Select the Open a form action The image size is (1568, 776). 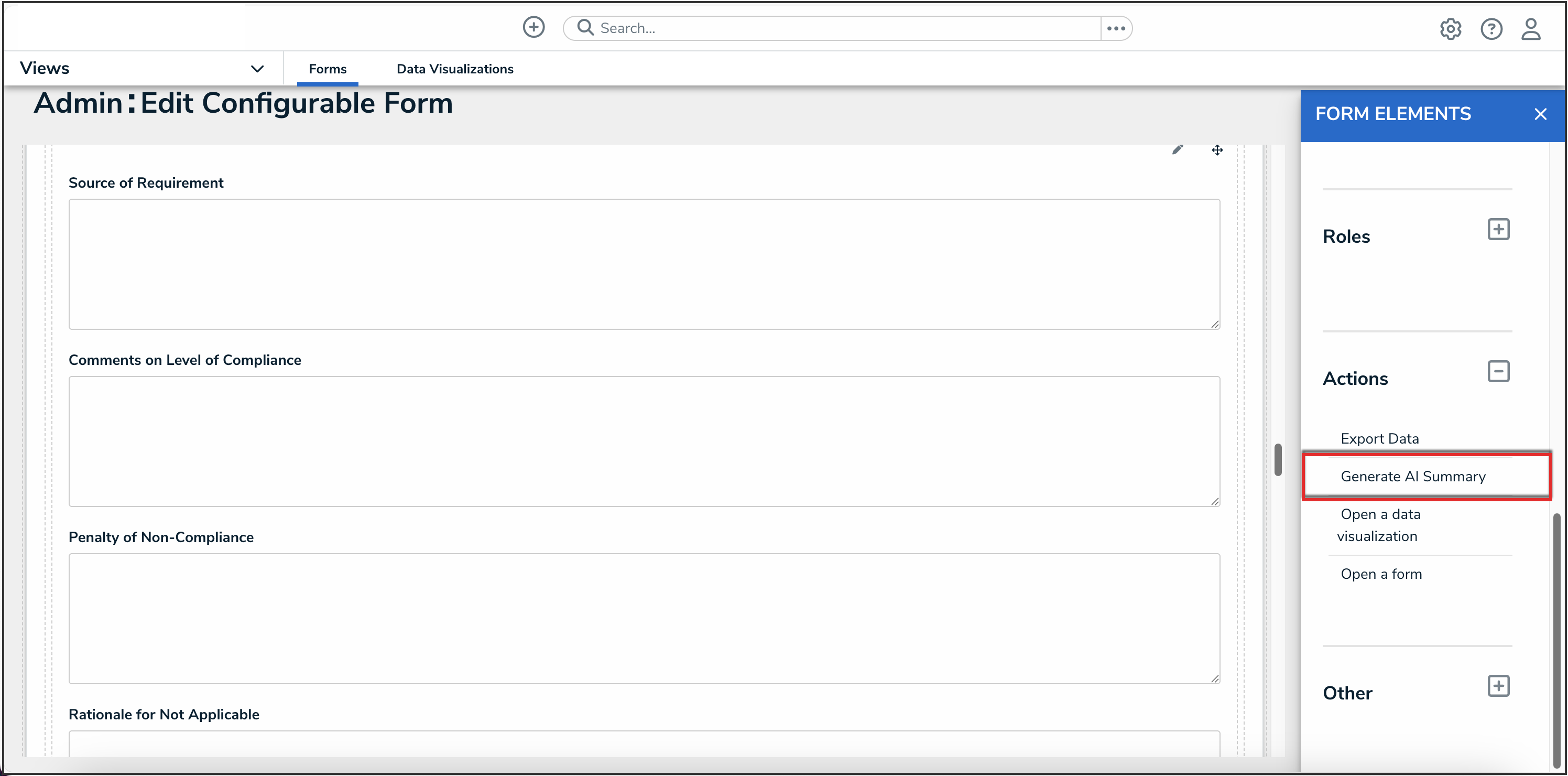click(1380, 574)
